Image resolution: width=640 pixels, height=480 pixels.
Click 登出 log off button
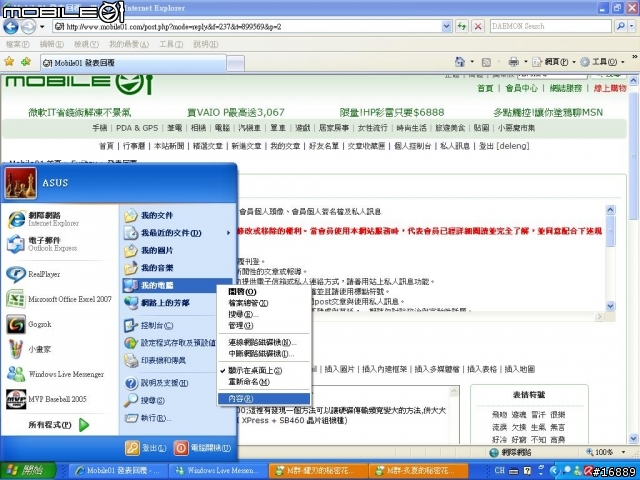146,448
